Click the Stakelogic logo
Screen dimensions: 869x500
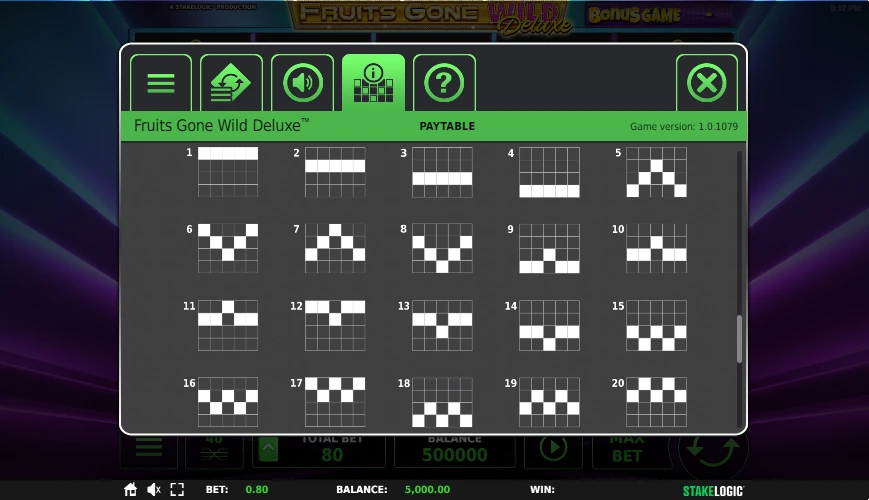713,491
